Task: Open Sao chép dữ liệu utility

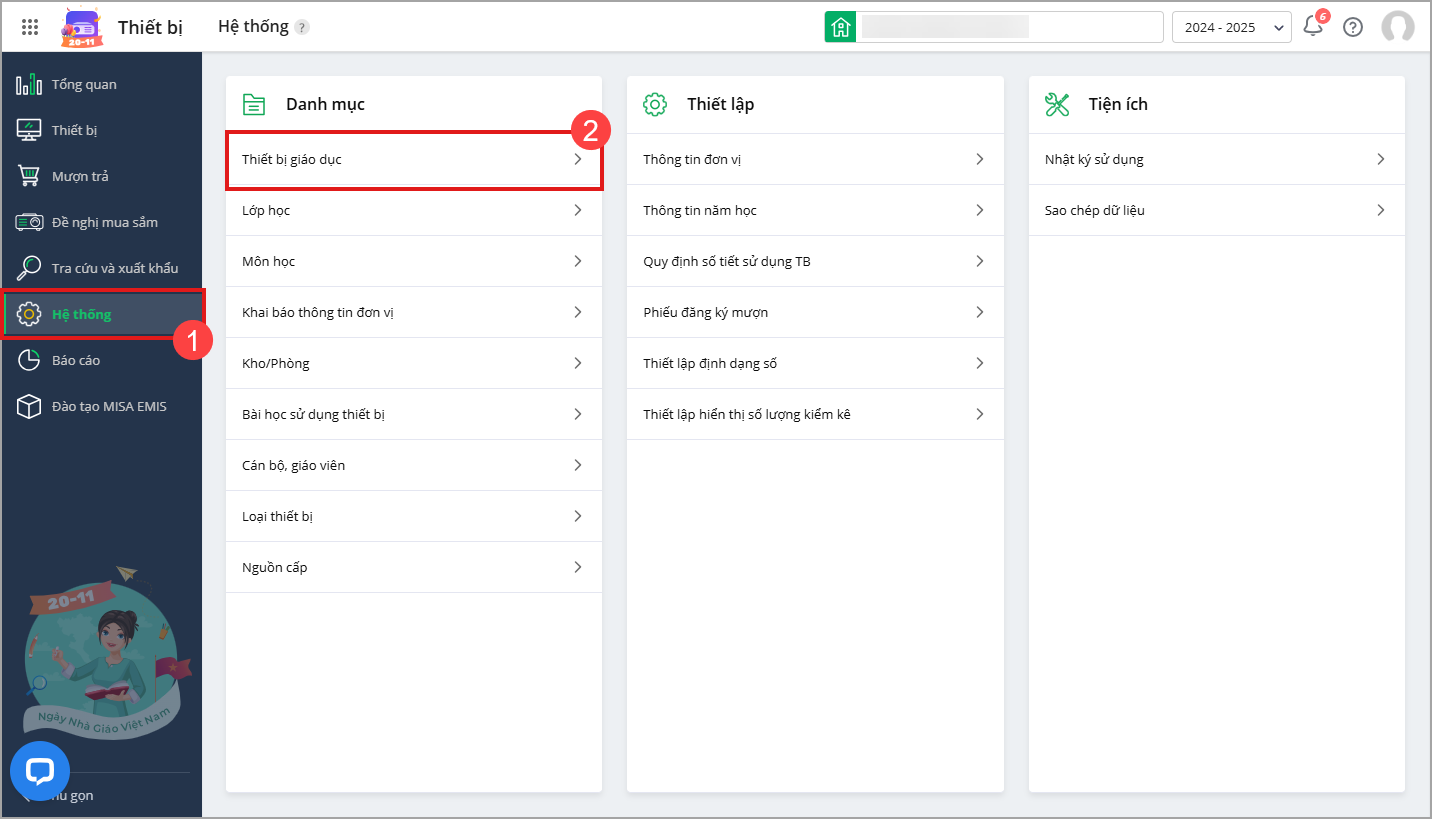Action: click(1094, 210)
